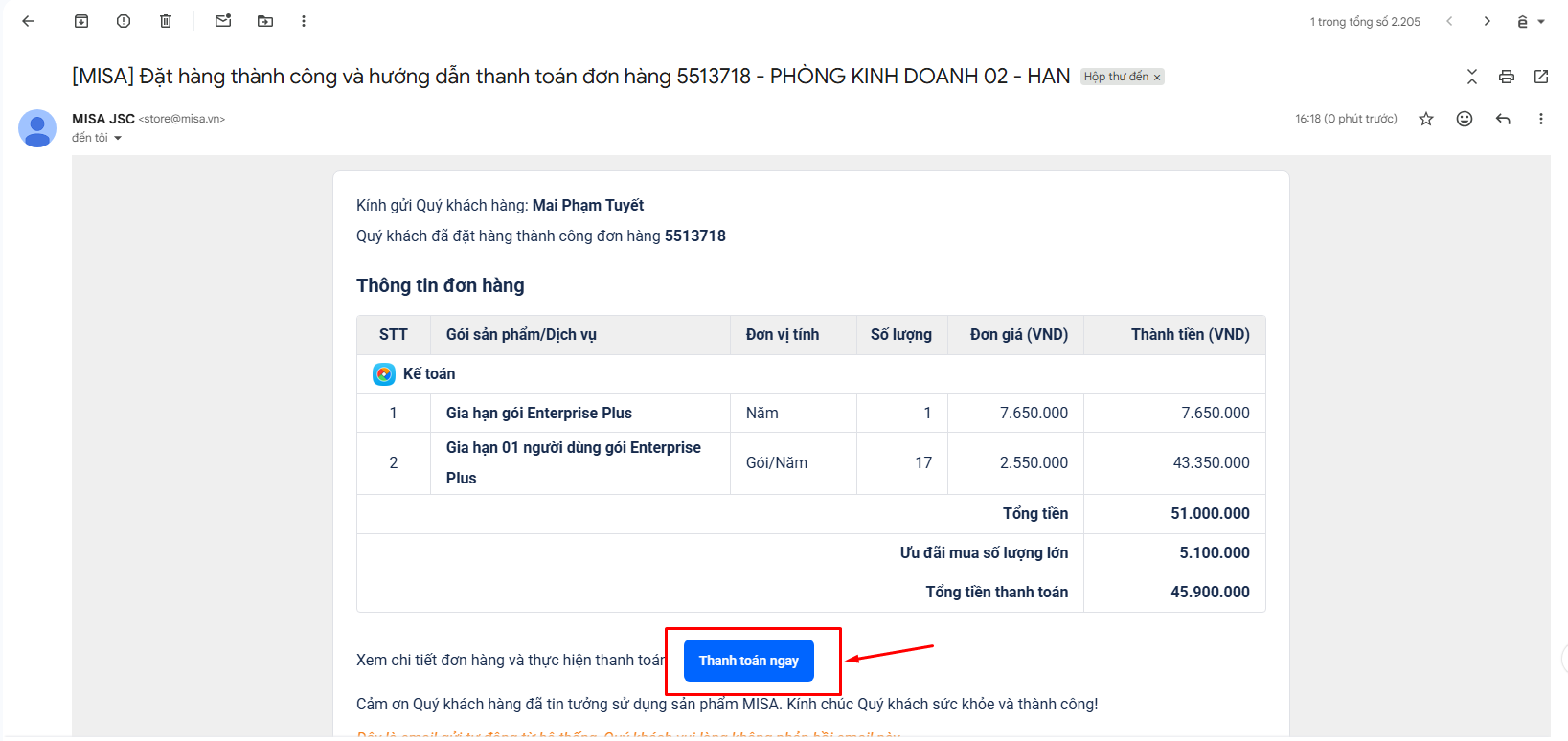Remove the 'Hộp thư đến' label
Image resolution: width=1568 pixels, height=741 pixels.
[1157, 78]
